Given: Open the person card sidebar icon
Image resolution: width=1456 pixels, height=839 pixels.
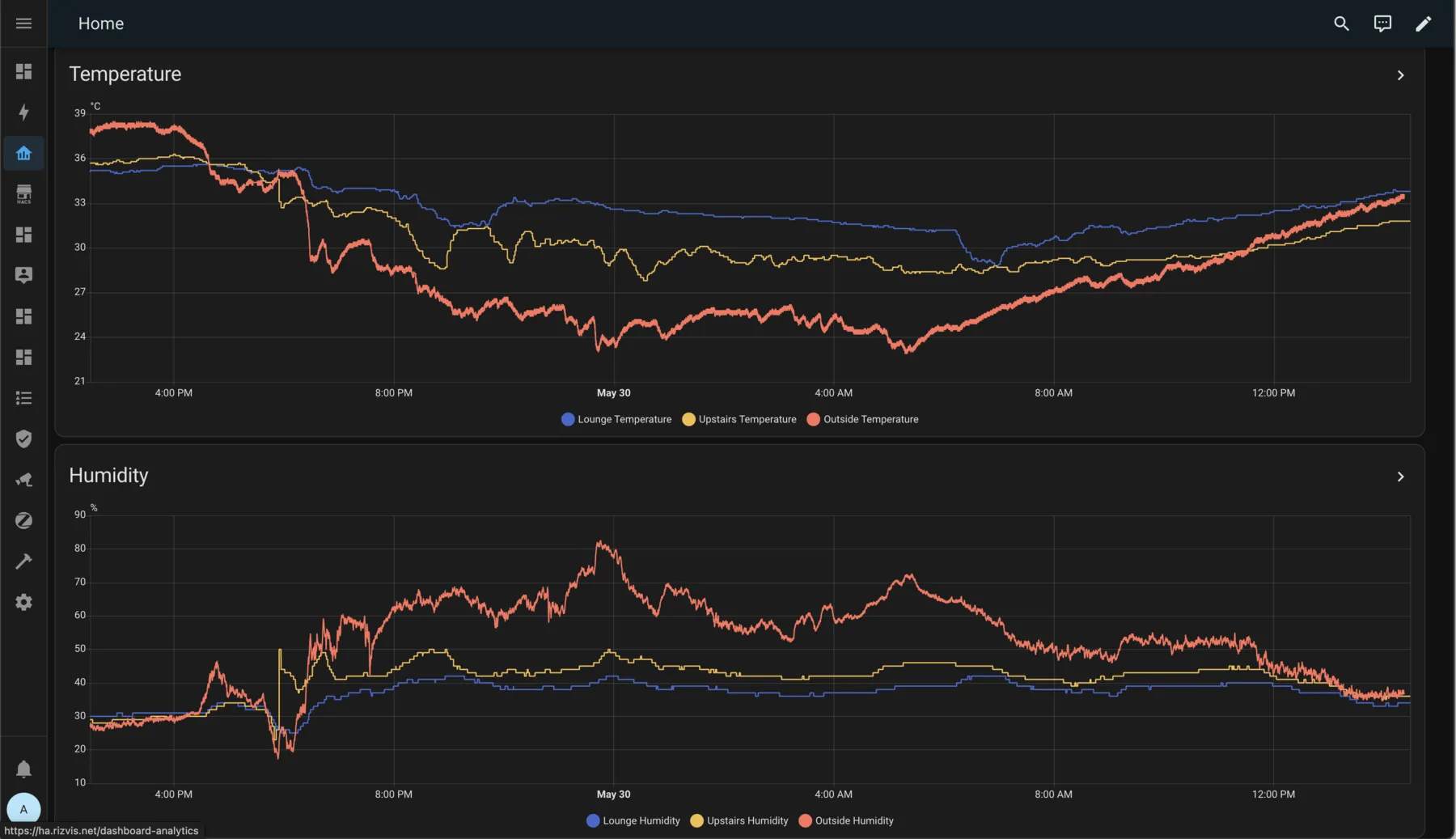Looking at the screenshot, I should pyautogui.click(x=23, y=275).
